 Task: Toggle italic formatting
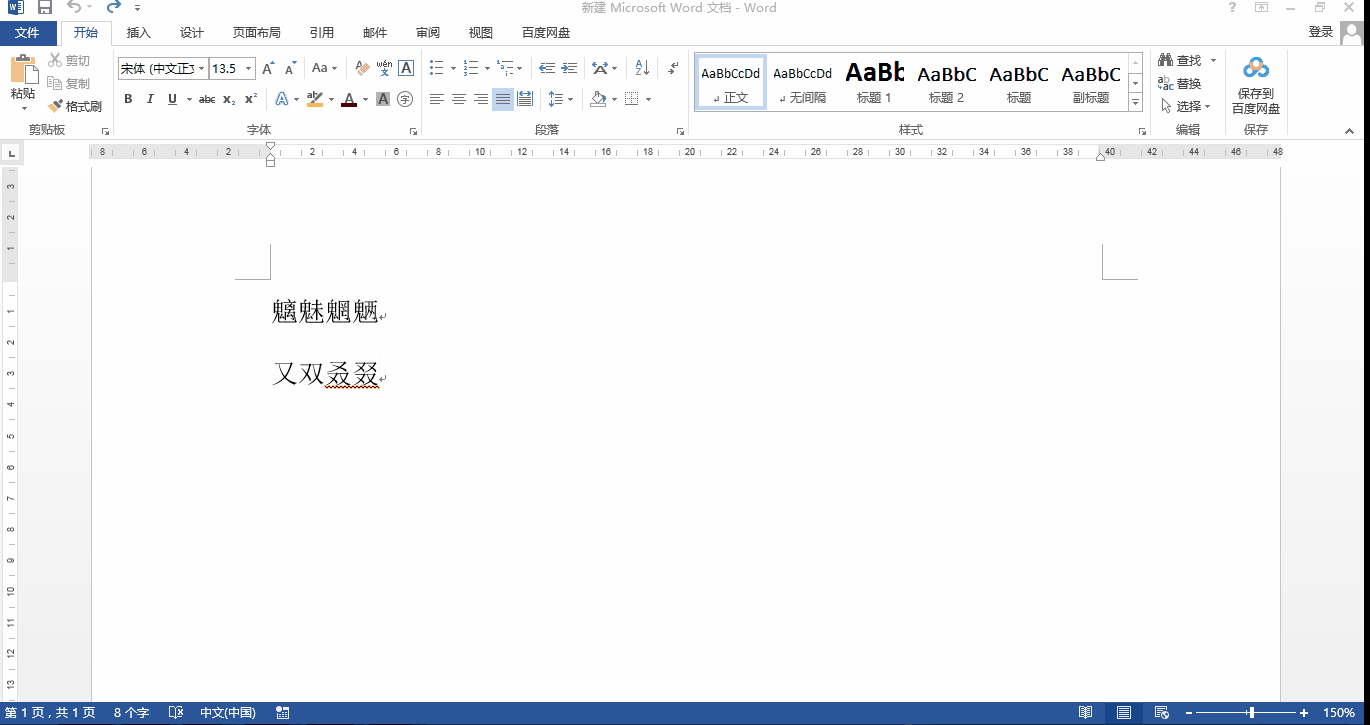point(150,99)
